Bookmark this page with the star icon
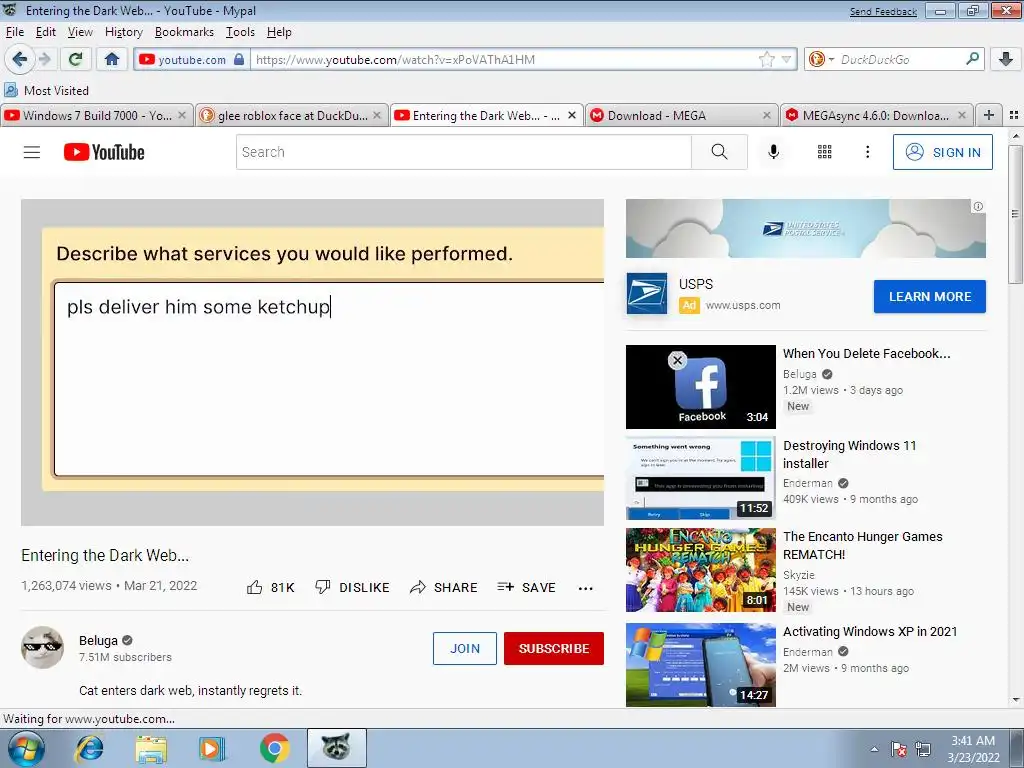1024x768 pixels. point(767,59)
